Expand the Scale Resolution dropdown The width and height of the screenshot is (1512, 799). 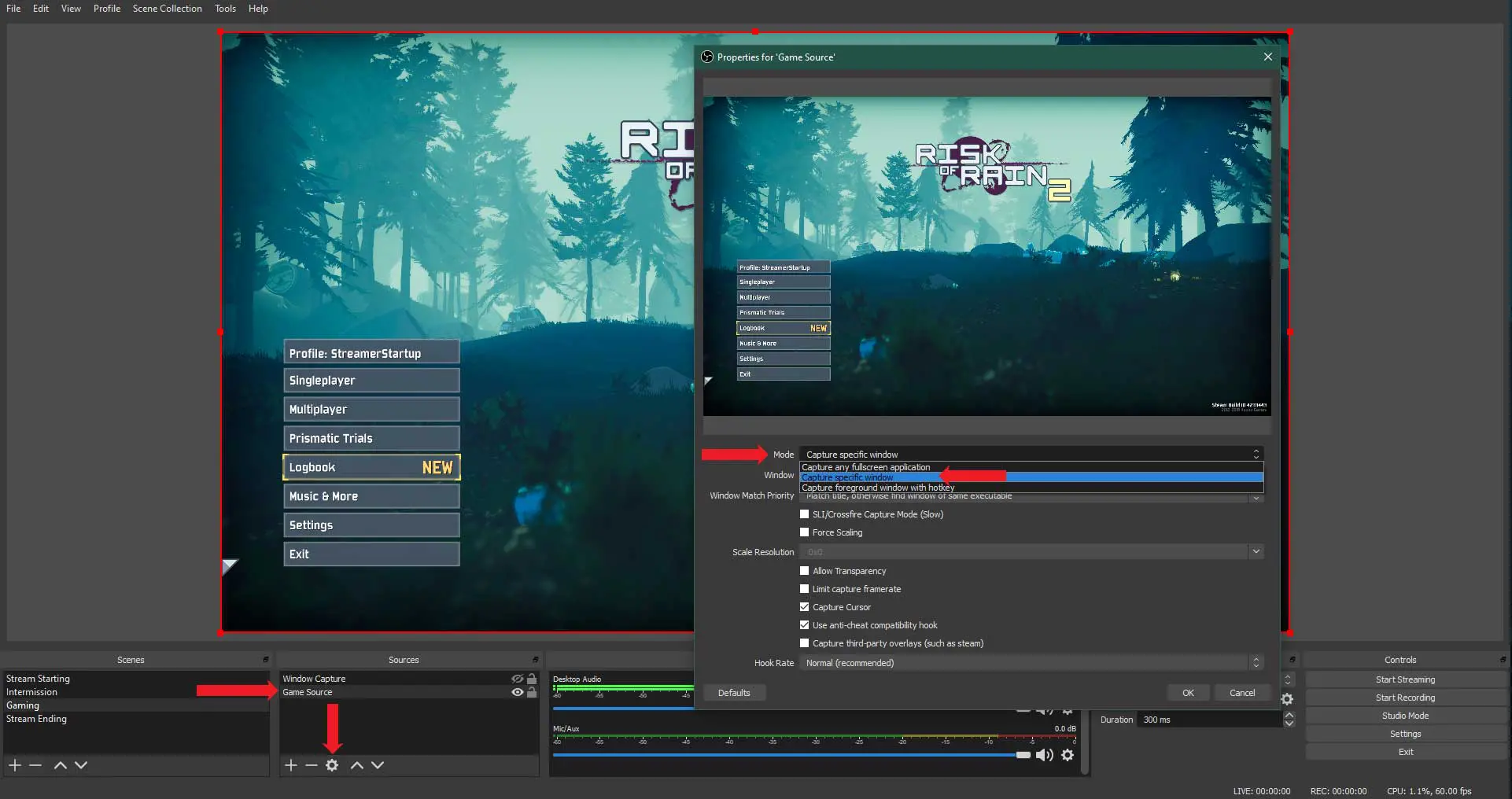click(x=1256, y=552)
